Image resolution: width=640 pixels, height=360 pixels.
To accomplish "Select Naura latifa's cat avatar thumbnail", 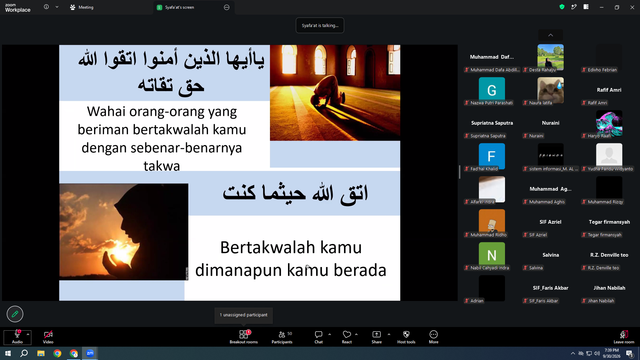I will tap(551, 90).
